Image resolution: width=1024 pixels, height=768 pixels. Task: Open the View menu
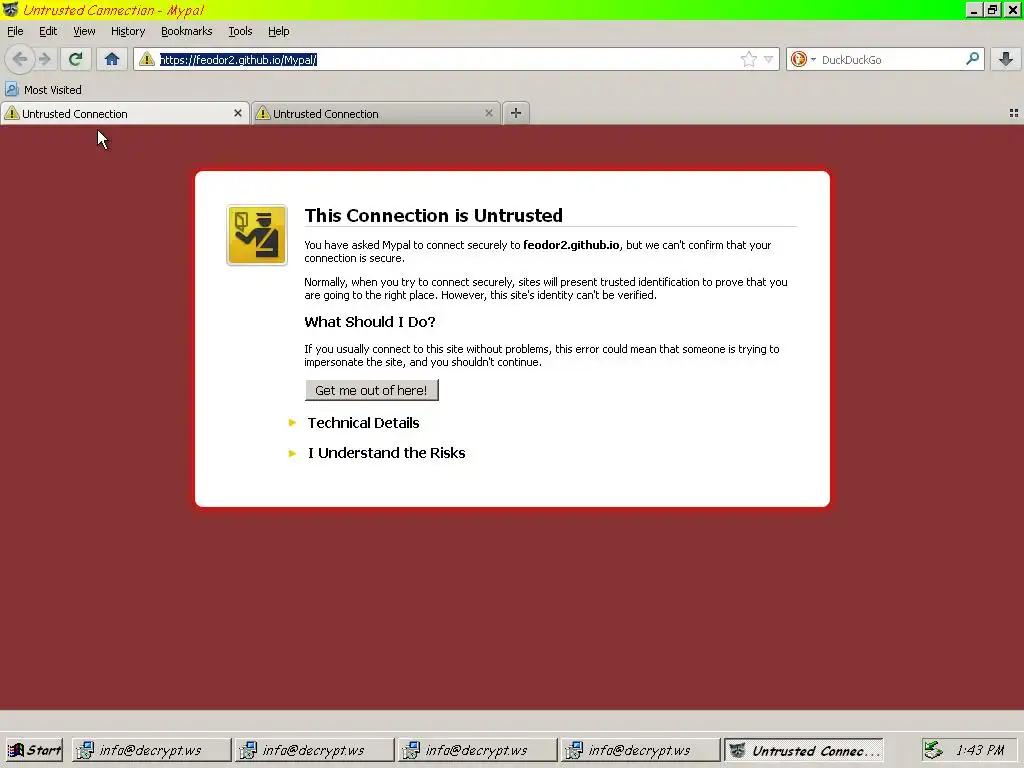pyautogui.click(x=84, y=31)
